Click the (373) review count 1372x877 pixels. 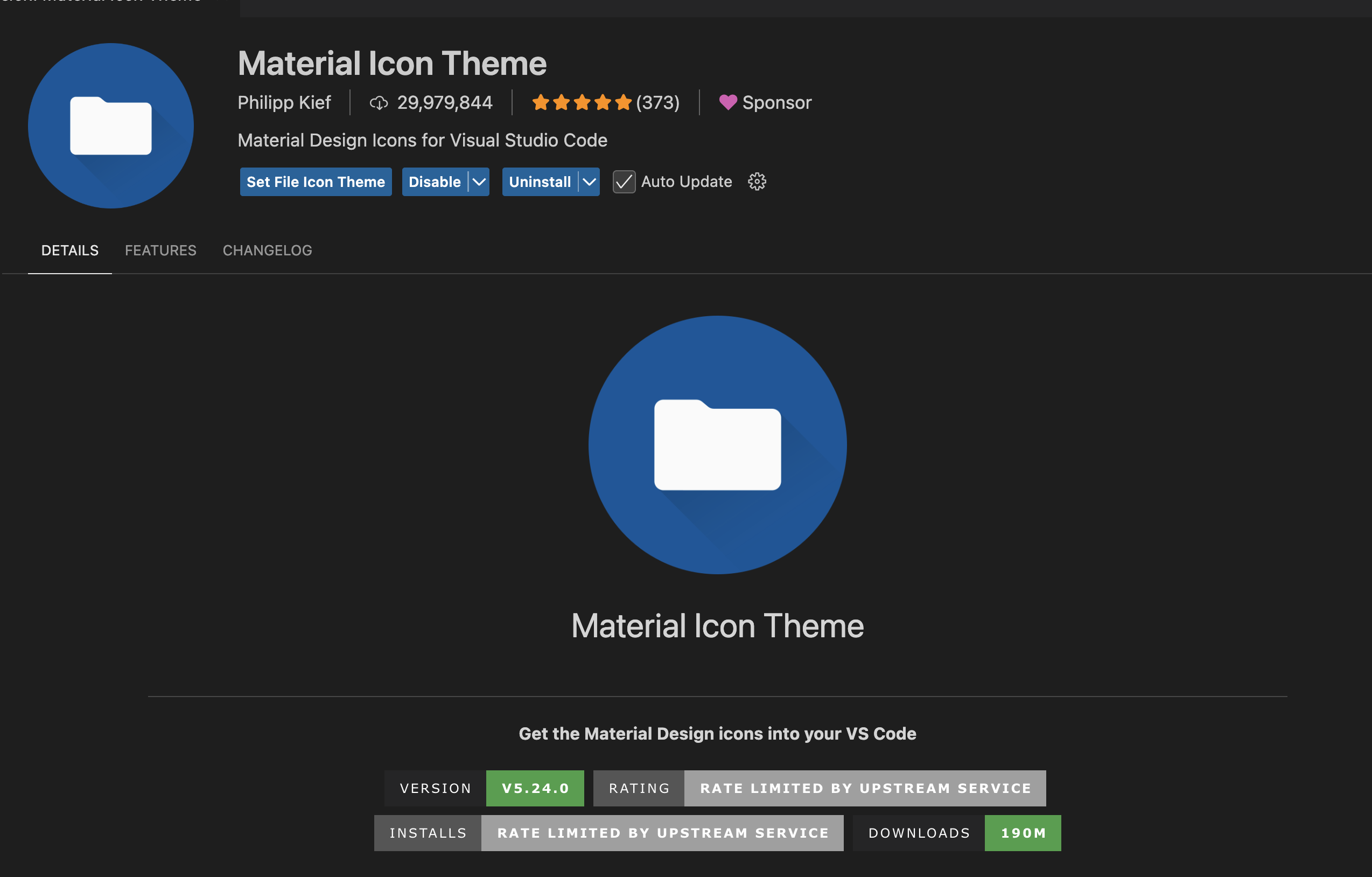coord(657,102)
